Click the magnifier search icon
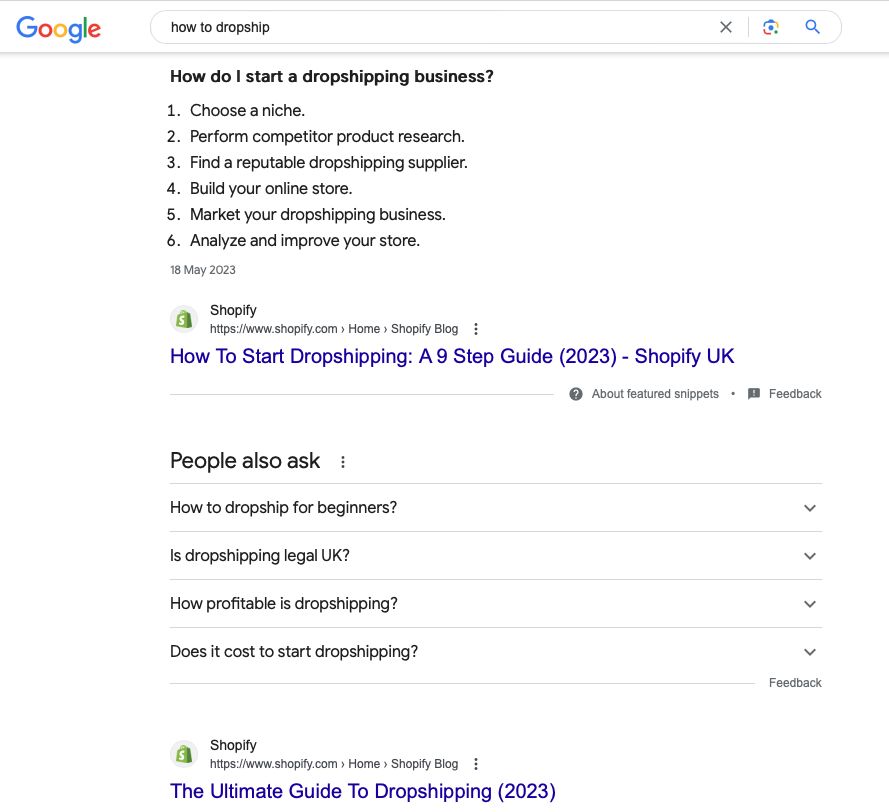 (813, 28)
